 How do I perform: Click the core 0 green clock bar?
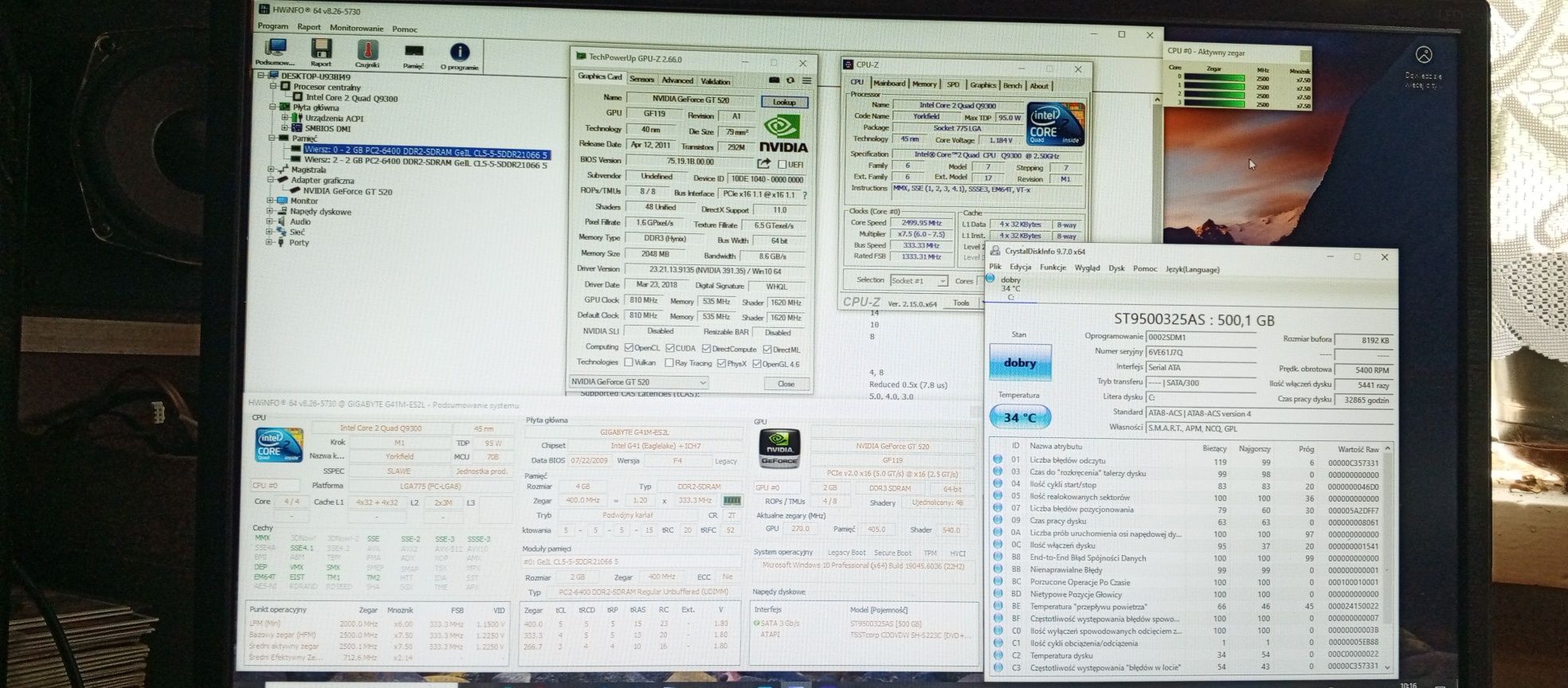tap(1213, 78)
